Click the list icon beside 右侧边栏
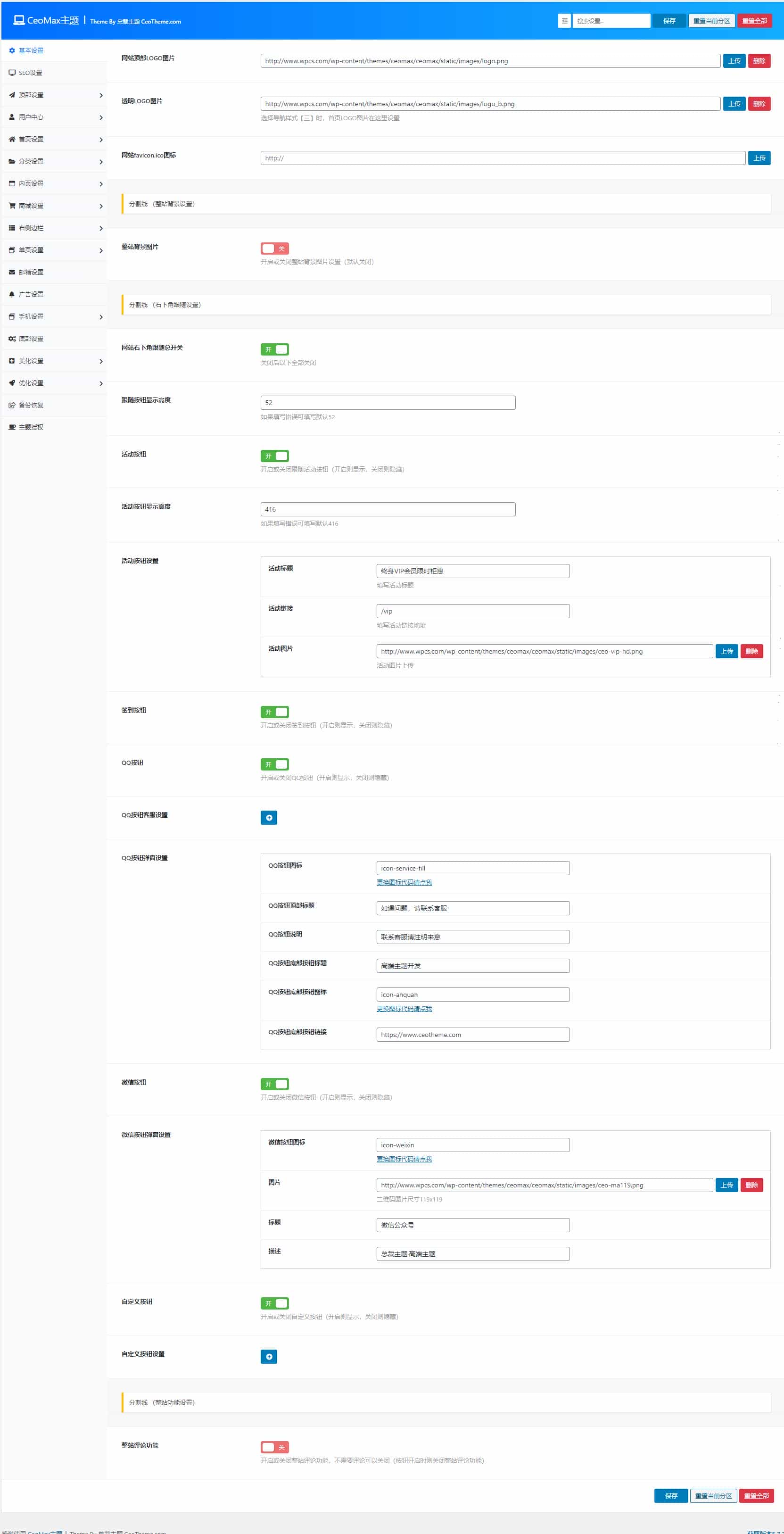The height and width of the screenshot is (1534, 784). coord(12,228)
